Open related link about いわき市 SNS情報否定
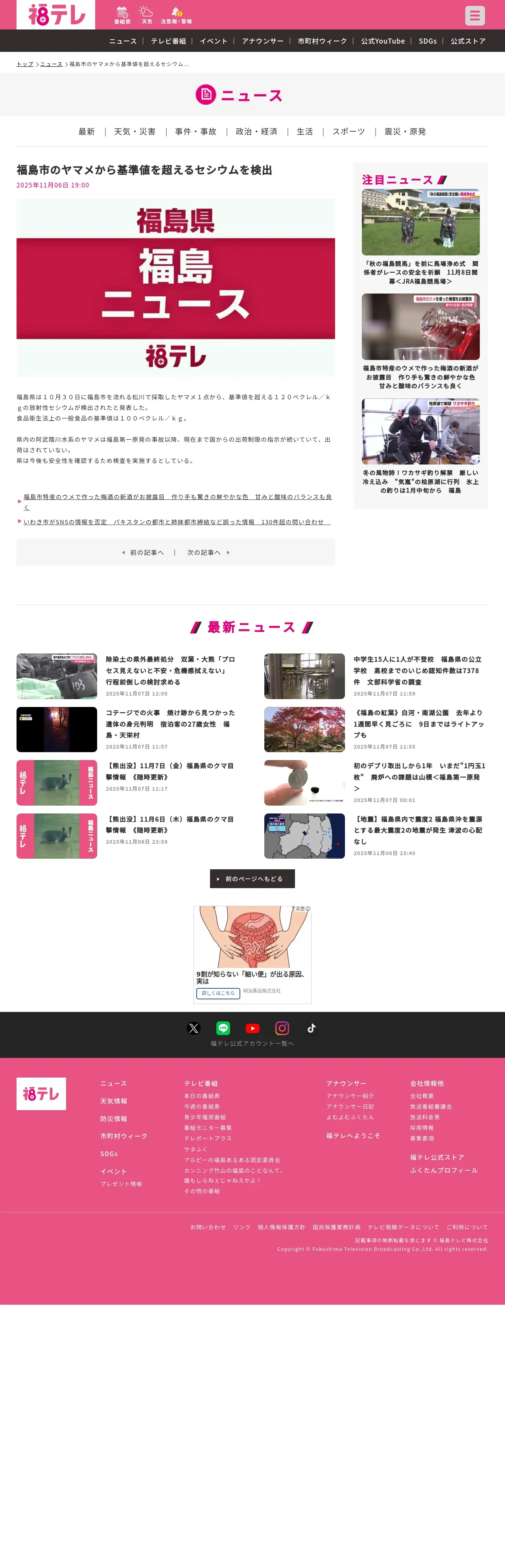505x1568 pixels. [177, 521]
